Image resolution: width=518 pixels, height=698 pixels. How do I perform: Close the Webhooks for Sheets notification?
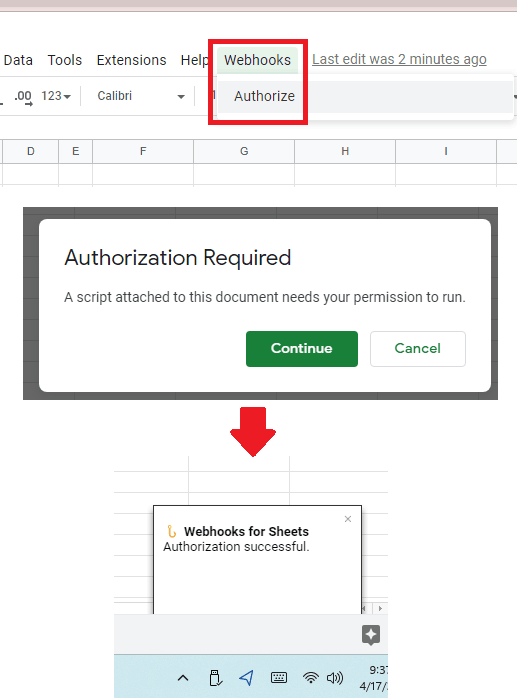point(348,519)
